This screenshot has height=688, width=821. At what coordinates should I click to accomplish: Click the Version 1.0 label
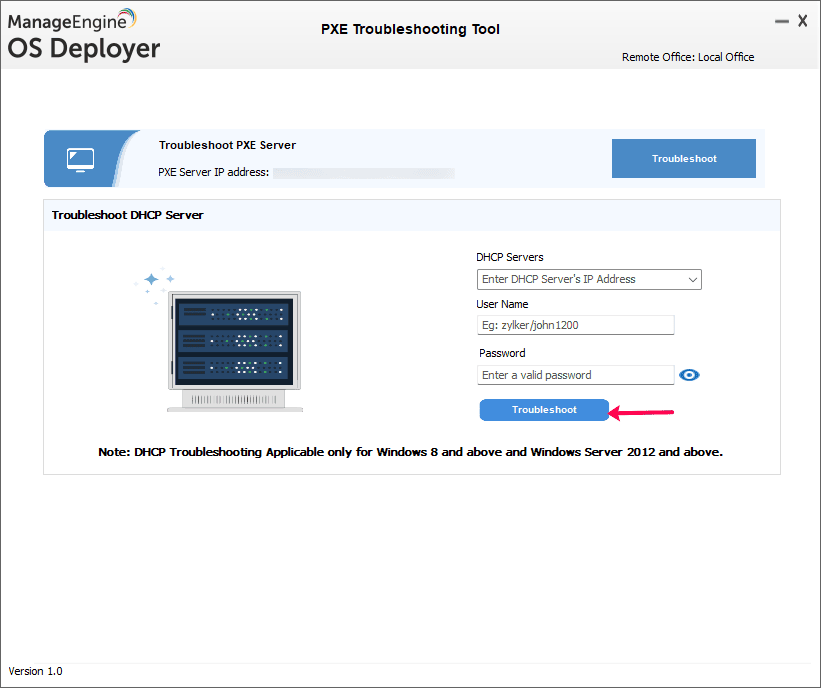pyautogui.click(x=35, y=671)
